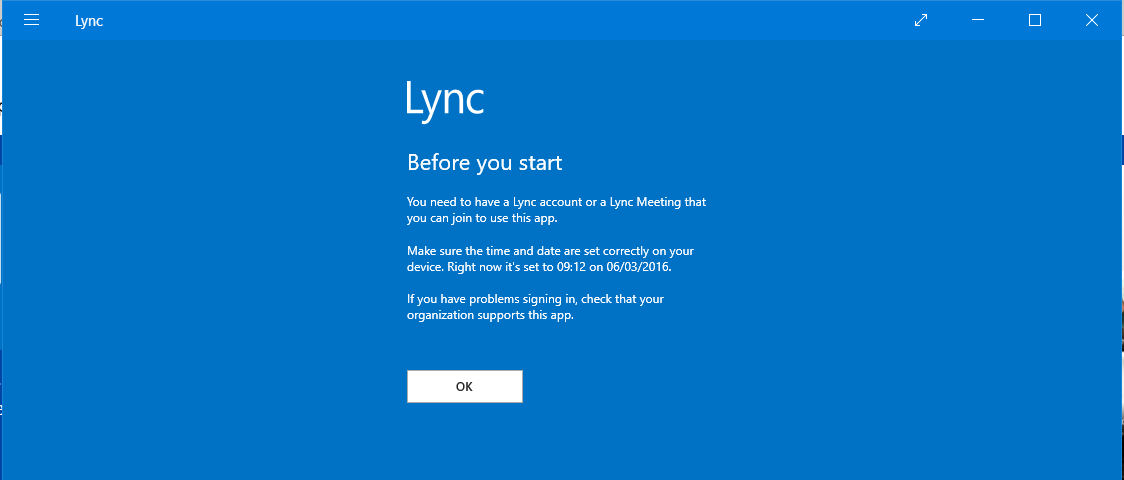Click "organization supports this app" text

pos(490,316)
